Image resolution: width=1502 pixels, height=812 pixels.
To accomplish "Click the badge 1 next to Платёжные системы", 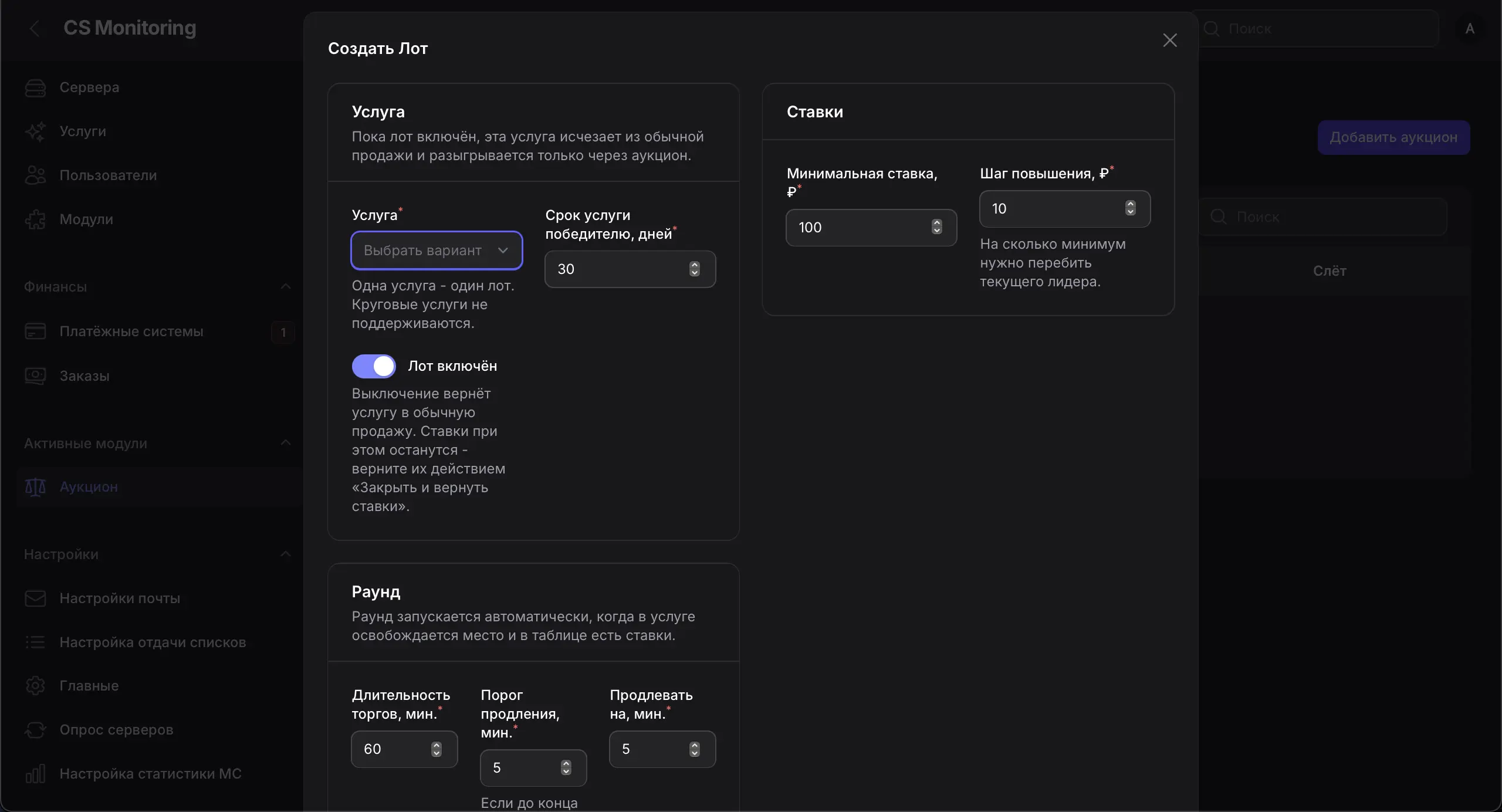I will pos(283,332).
